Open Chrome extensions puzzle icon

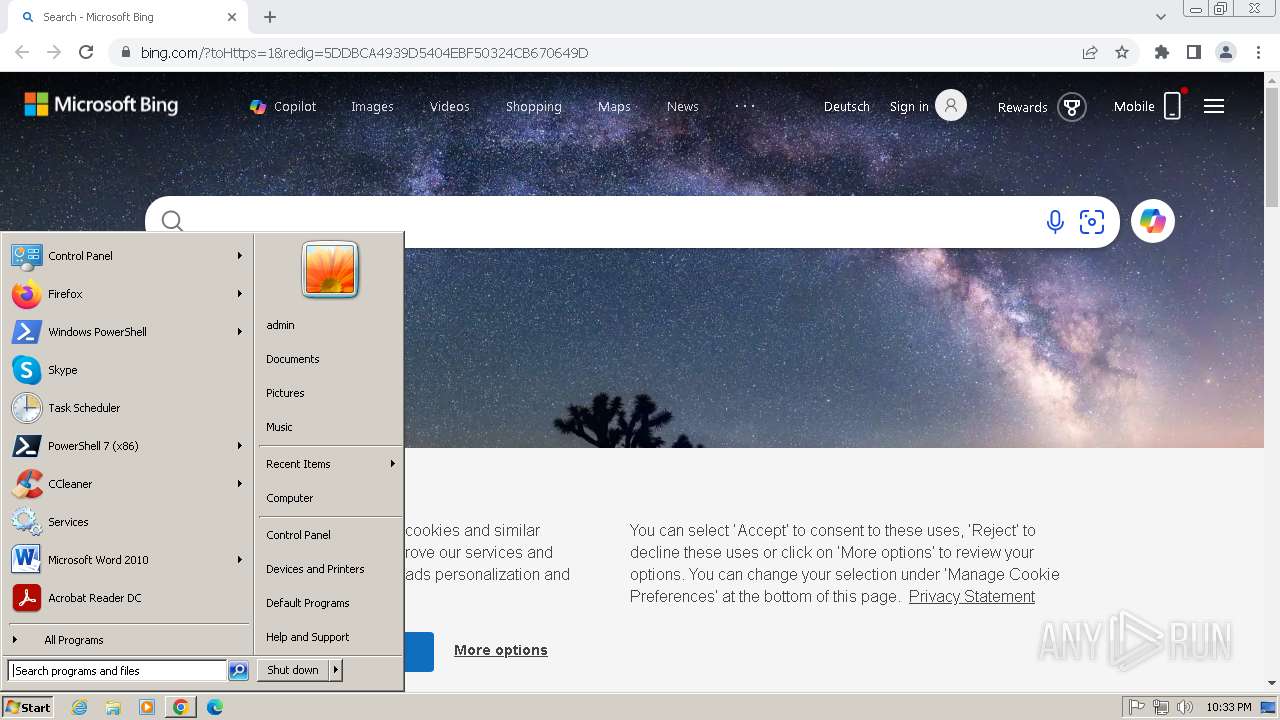click(x=1161, y=52)
